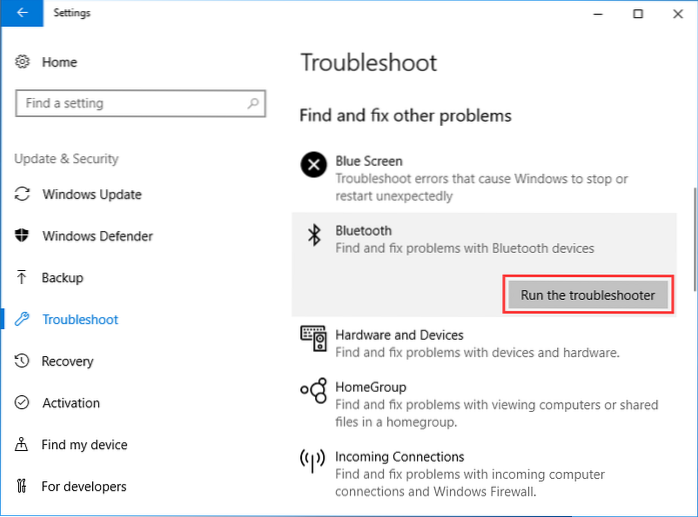Click the Bluetooth symbol icon
698x517 pixels.
click(313, 235)
